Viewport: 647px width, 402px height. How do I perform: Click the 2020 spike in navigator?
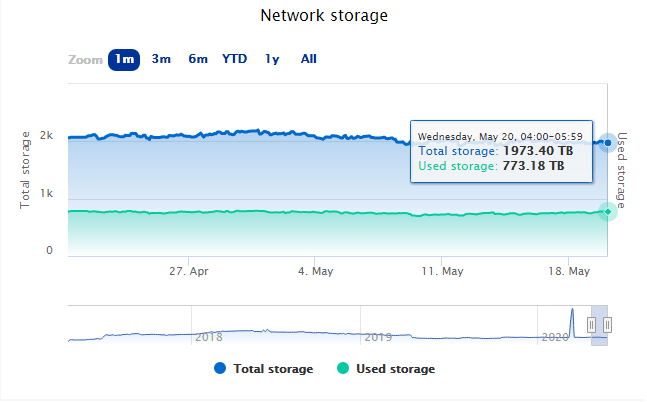pos(572,323)
